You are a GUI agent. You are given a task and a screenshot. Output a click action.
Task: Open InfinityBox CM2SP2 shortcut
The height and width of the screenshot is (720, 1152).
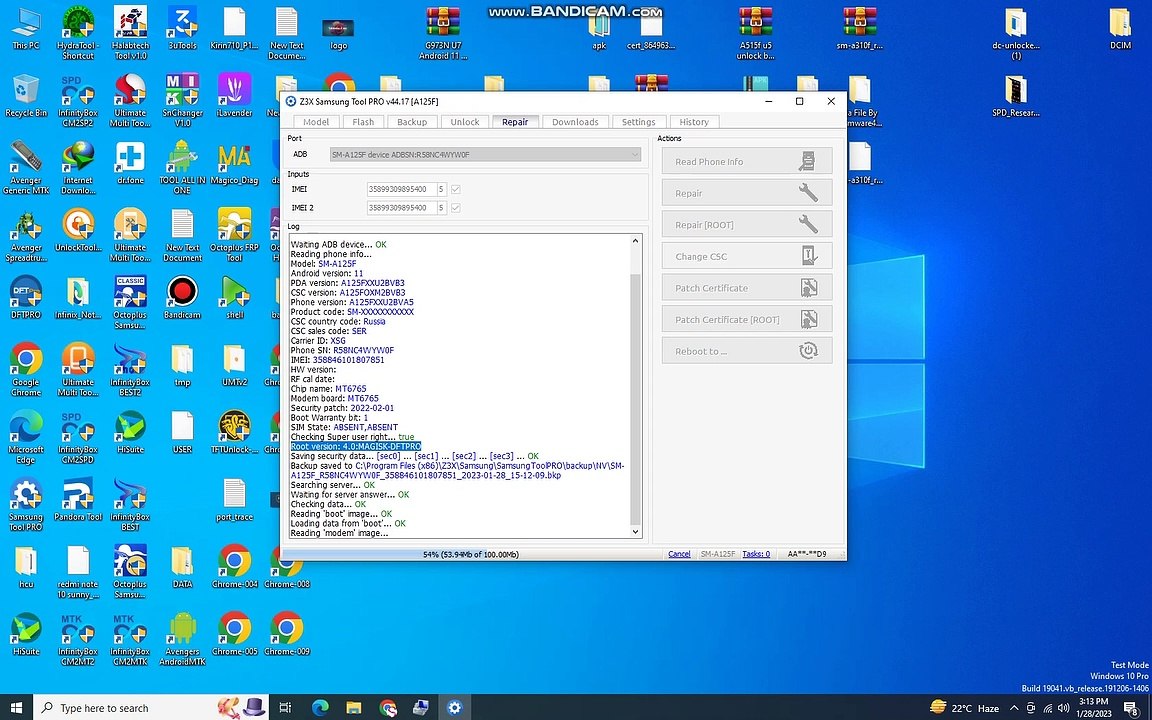pos(78,100)
